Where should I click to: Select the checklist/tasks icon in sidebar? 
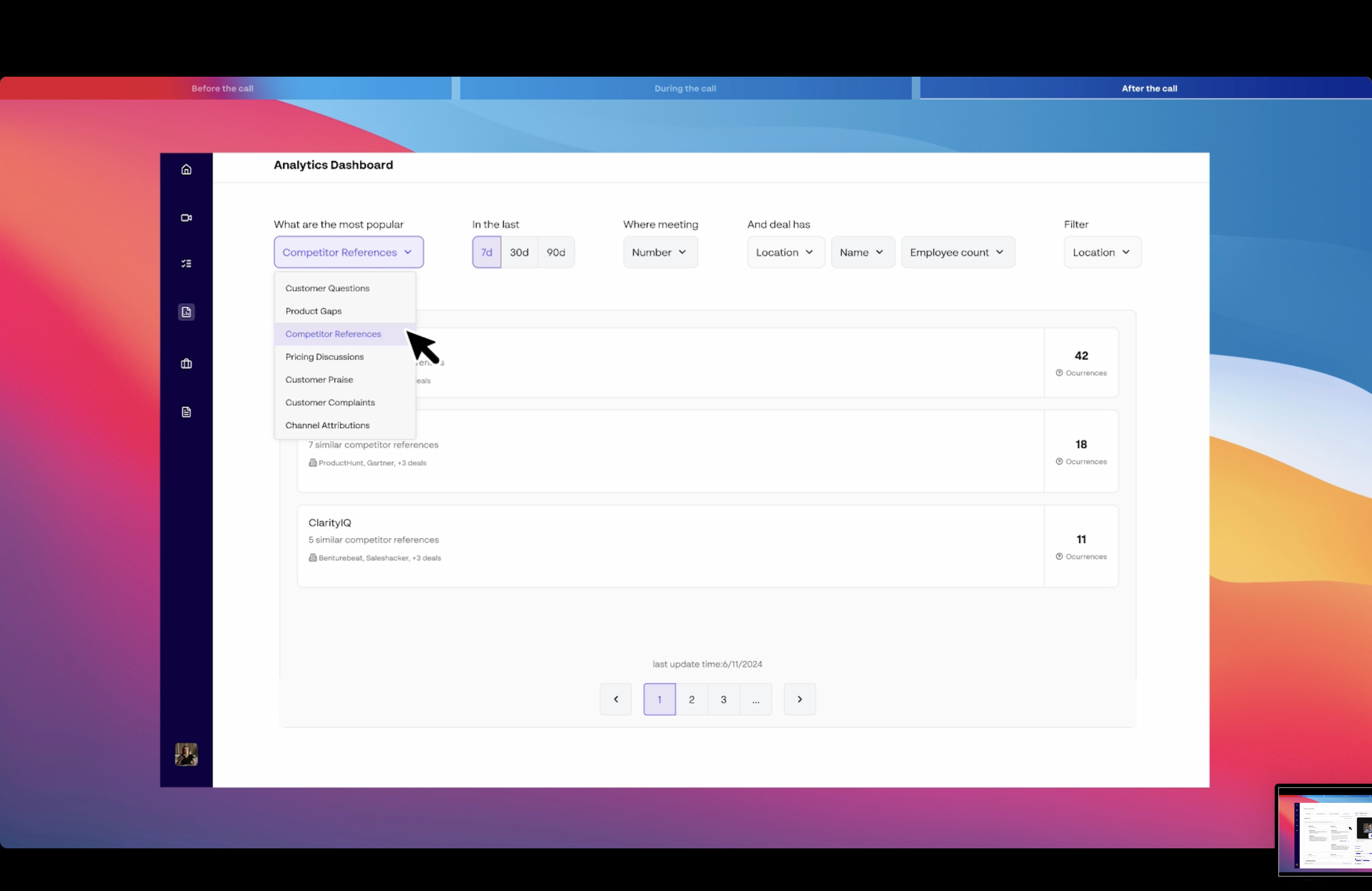186,264
